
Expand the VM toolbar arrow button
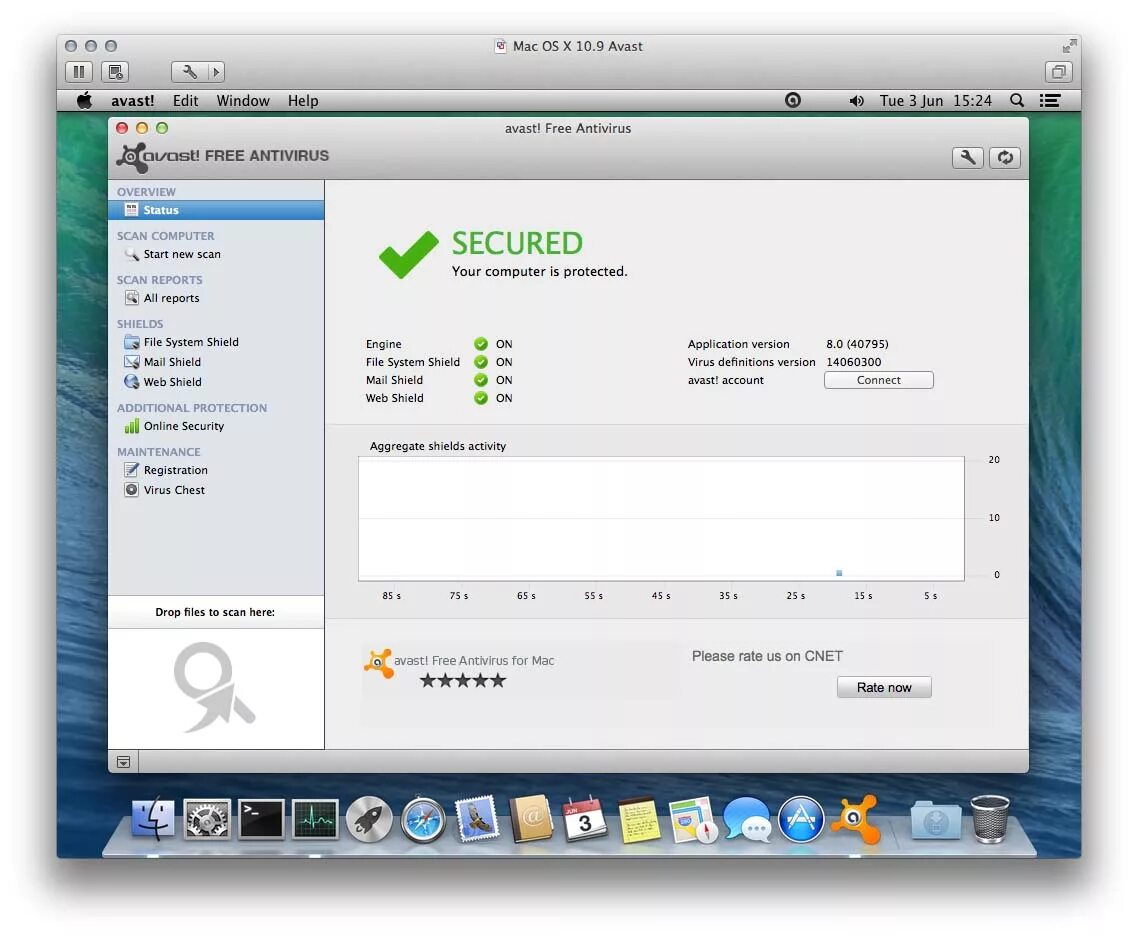216,72
